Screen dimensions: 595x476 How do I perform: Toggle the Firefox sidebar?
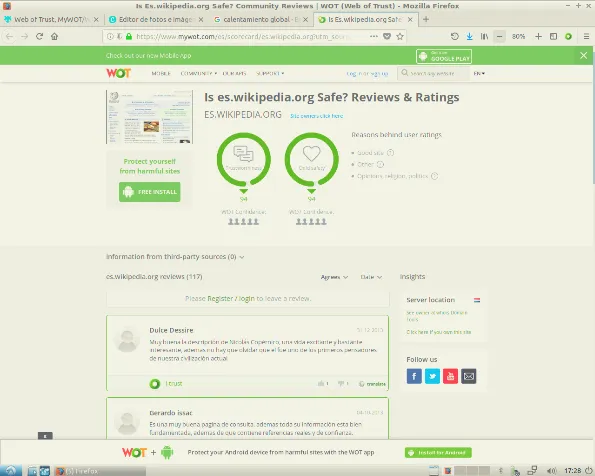pos(554,36)
